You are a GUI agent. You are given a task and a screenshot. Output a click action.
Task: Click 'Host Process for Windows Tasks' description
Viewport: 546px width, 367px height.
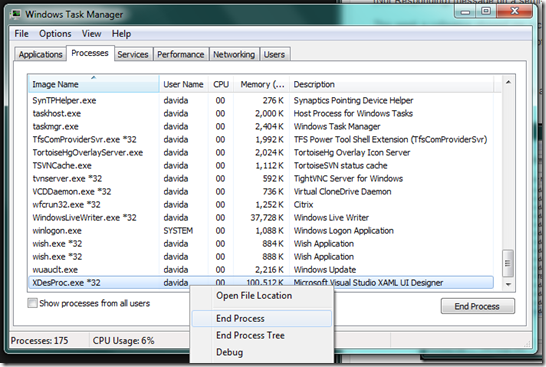[x=353, y=114]
